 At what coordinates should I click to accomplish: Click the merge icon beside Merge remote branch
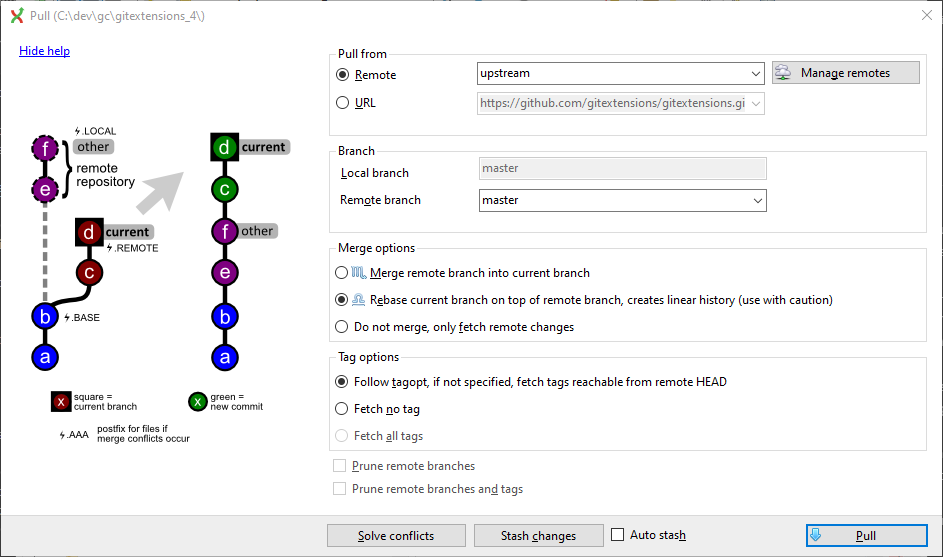[x=358, y=273]
